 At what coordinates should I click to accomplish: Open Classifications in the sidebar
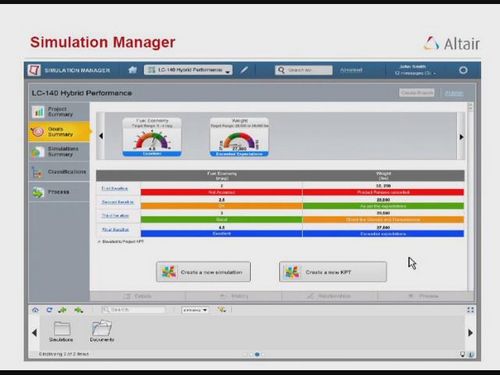pos(59,172)
